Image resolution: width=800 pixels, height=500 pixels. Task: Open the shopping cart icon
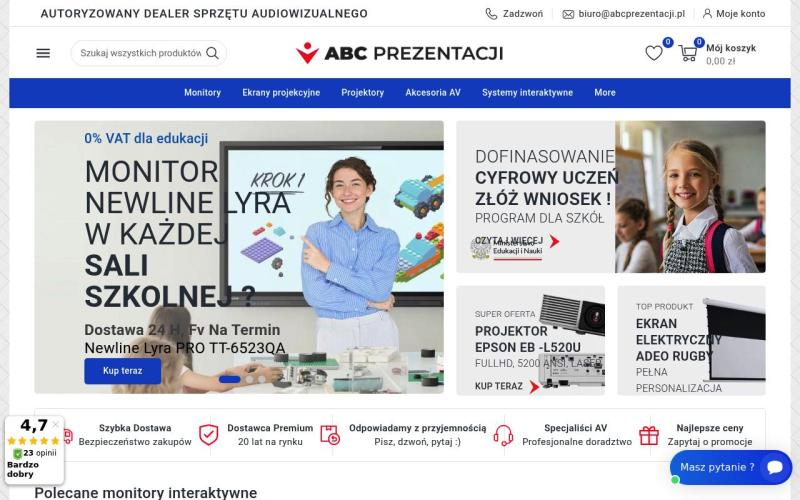click(688, 53)
